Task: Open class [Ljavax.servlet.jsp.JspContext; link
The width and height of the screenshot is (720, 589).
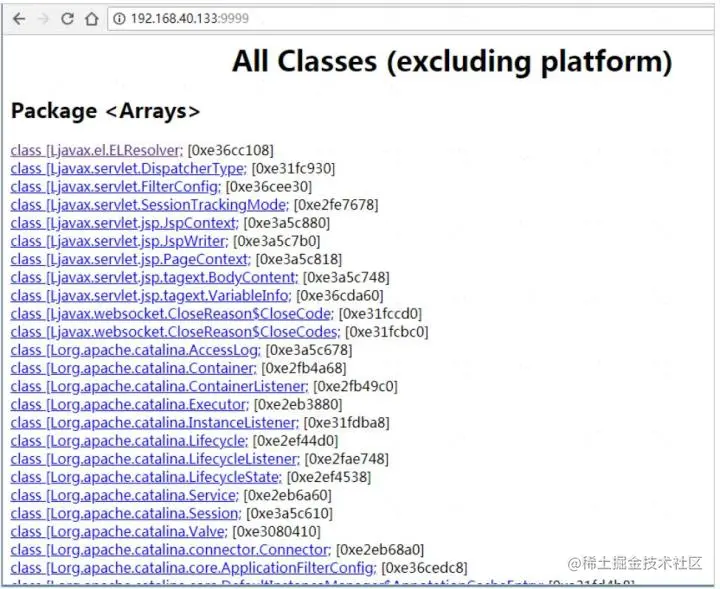Action: tap(124, 223)
